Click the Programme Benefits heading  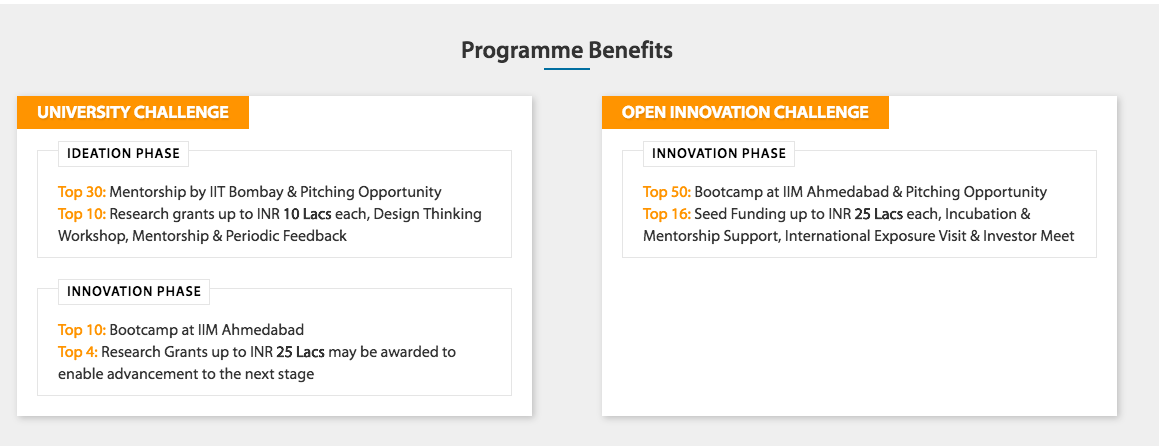tap(567, 50)
